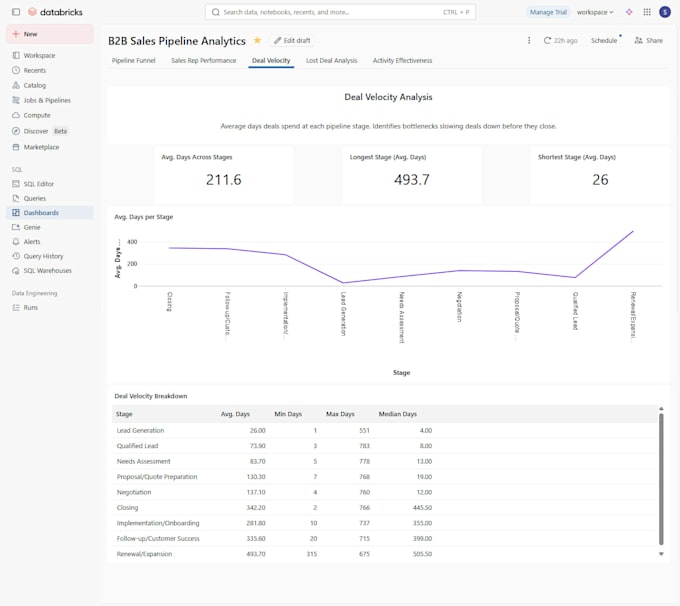Viewport: 680px width, 606px height.
Task: Switch to Sales Rep Performance tab
Action: tap(203, 61)
